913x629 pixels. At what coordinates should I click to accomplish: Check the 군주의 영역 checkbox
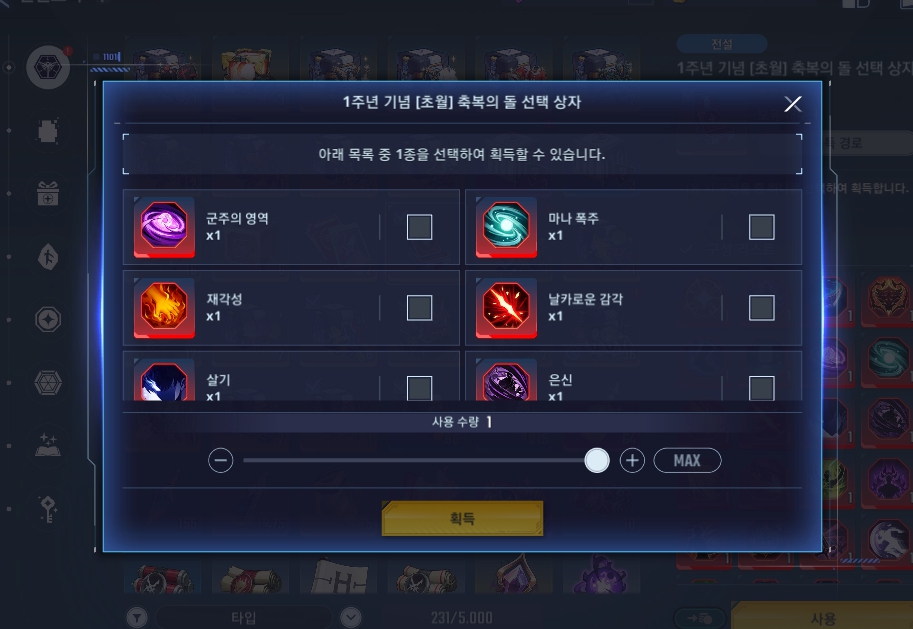coord(419,227)
